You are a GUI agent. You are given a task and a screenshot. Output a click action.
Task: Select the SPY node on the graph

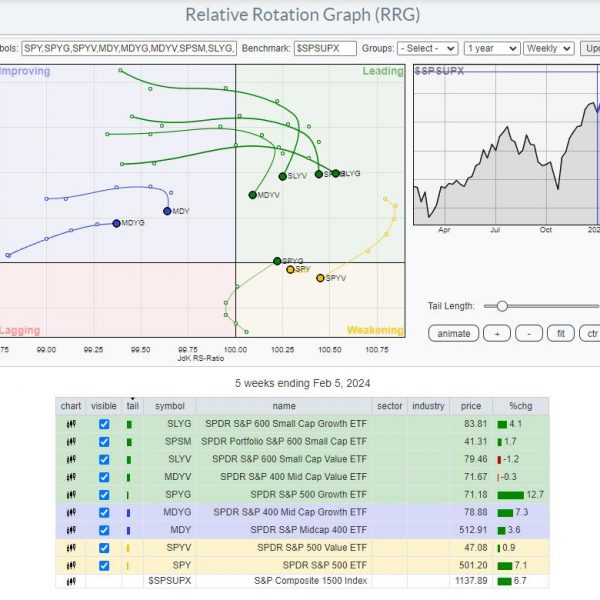(290, 269)
